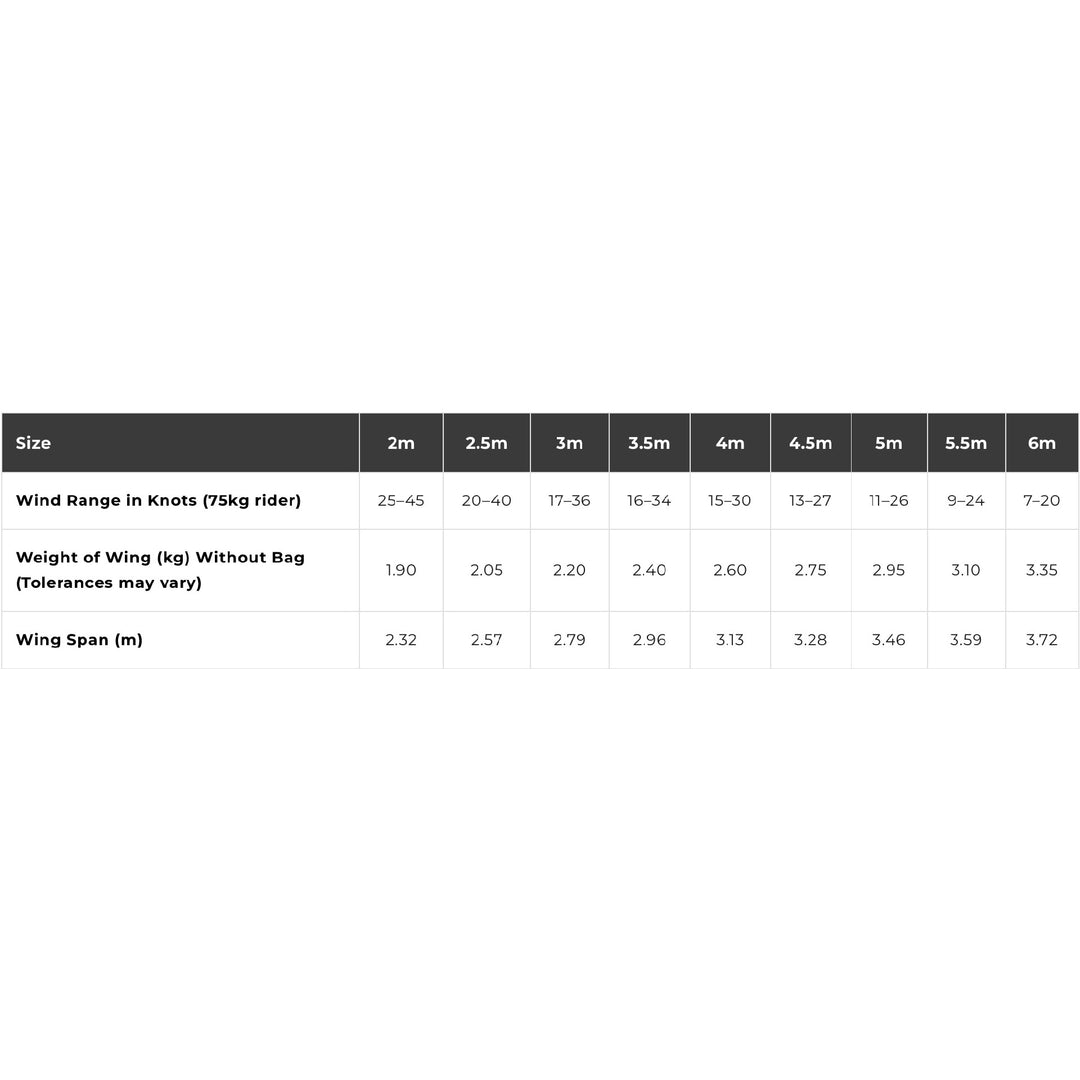Select the 3m size header cell

(x=569, y=443)
